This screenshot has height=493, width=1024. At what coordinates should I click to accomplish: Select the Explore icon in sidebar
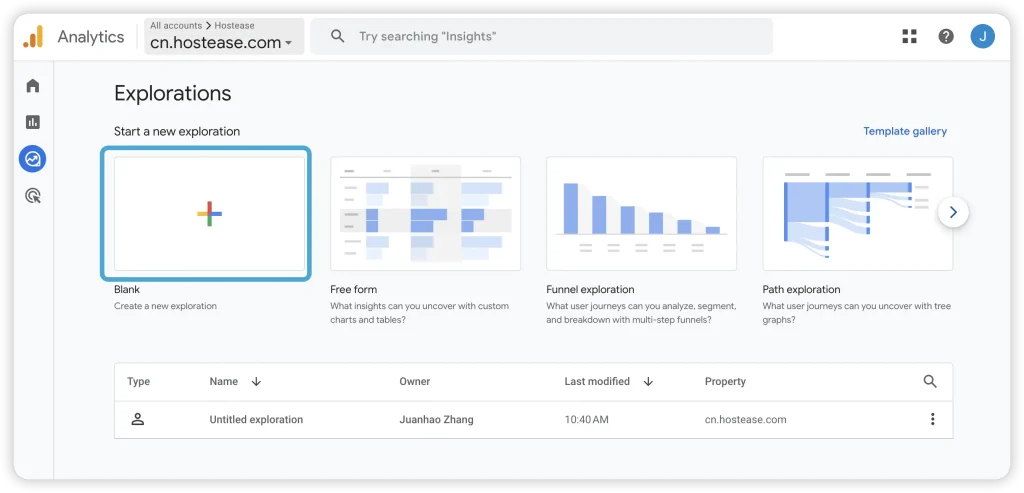(33, 159)
